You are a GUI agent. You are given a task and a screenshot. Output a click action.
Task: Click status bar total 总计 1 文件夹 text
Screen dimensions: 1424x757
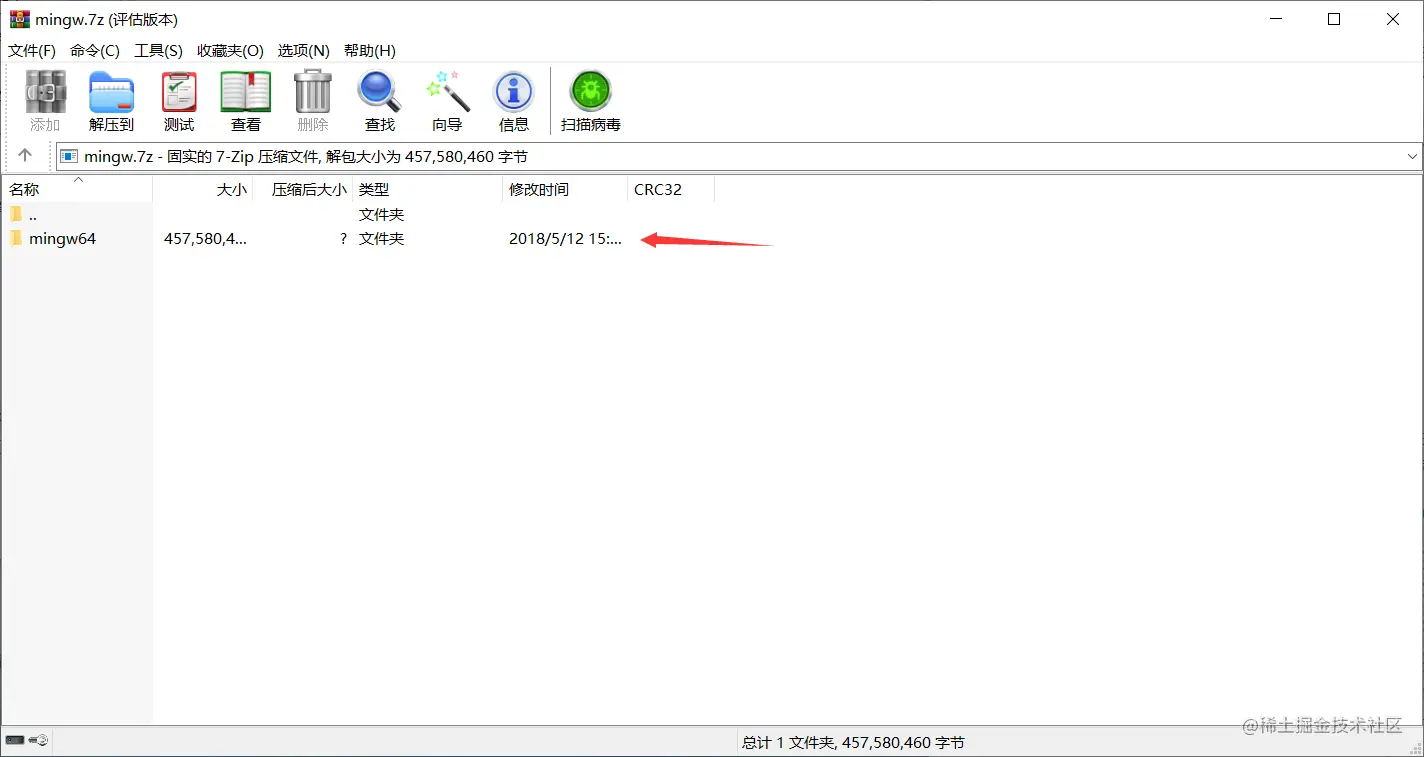(853, 742)
